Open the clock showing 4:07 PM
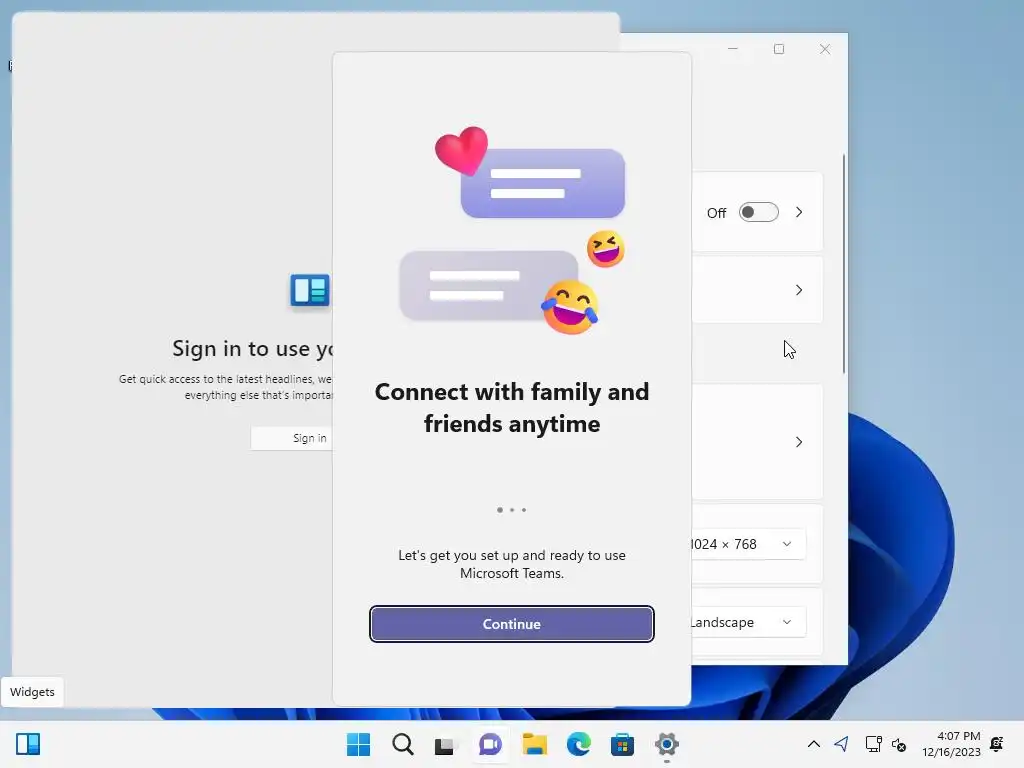The height and width of the screenshot is (768, 1024). click(952, 744)
